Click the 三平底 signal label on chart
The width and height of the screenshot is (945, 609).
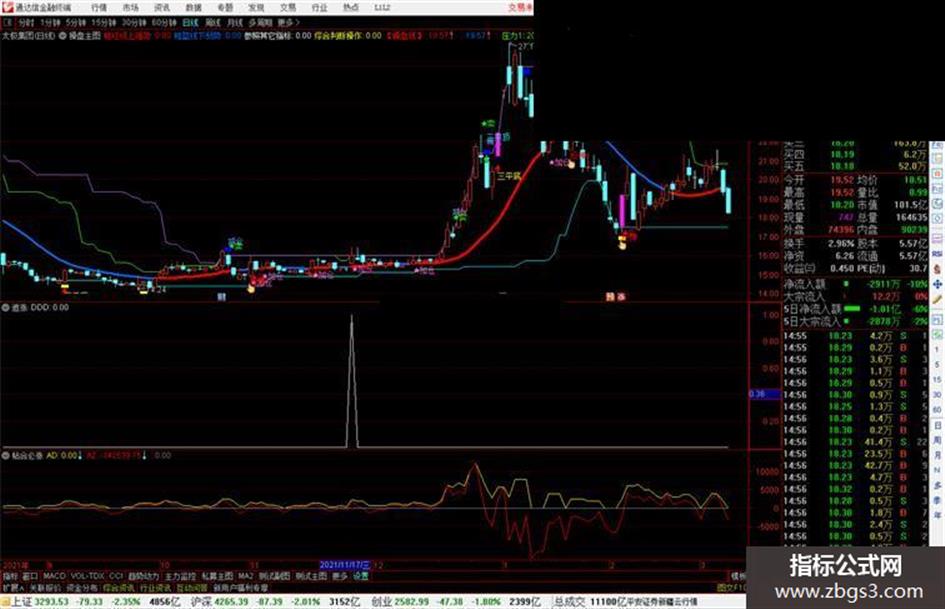tap(508, 176)
